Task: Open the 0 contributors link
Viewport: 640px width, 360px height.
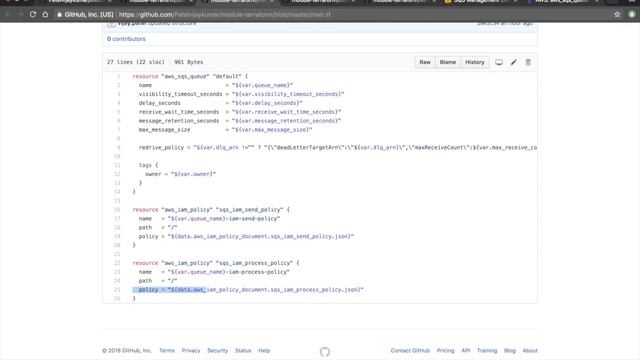Action: coord(126,39)
